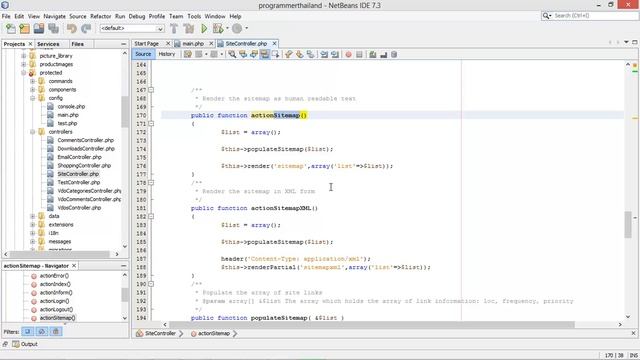Click the New Project toolbar icon

click(25, 29)
